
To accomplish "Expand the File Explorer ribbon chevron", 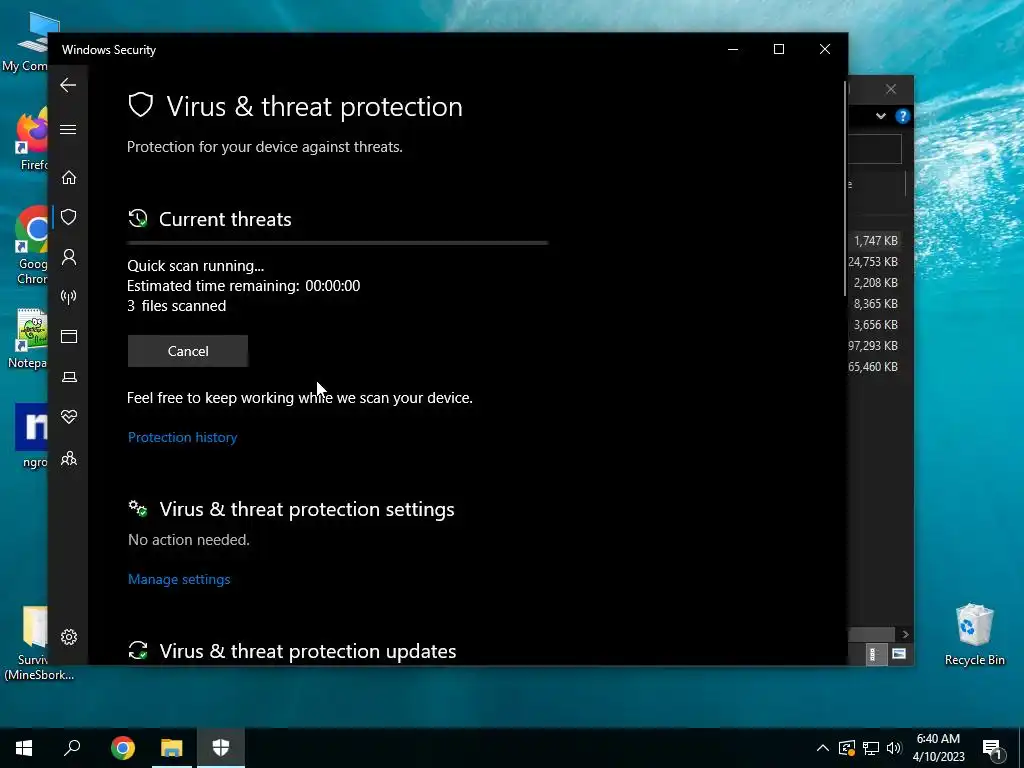I will (x=881, y=116).
